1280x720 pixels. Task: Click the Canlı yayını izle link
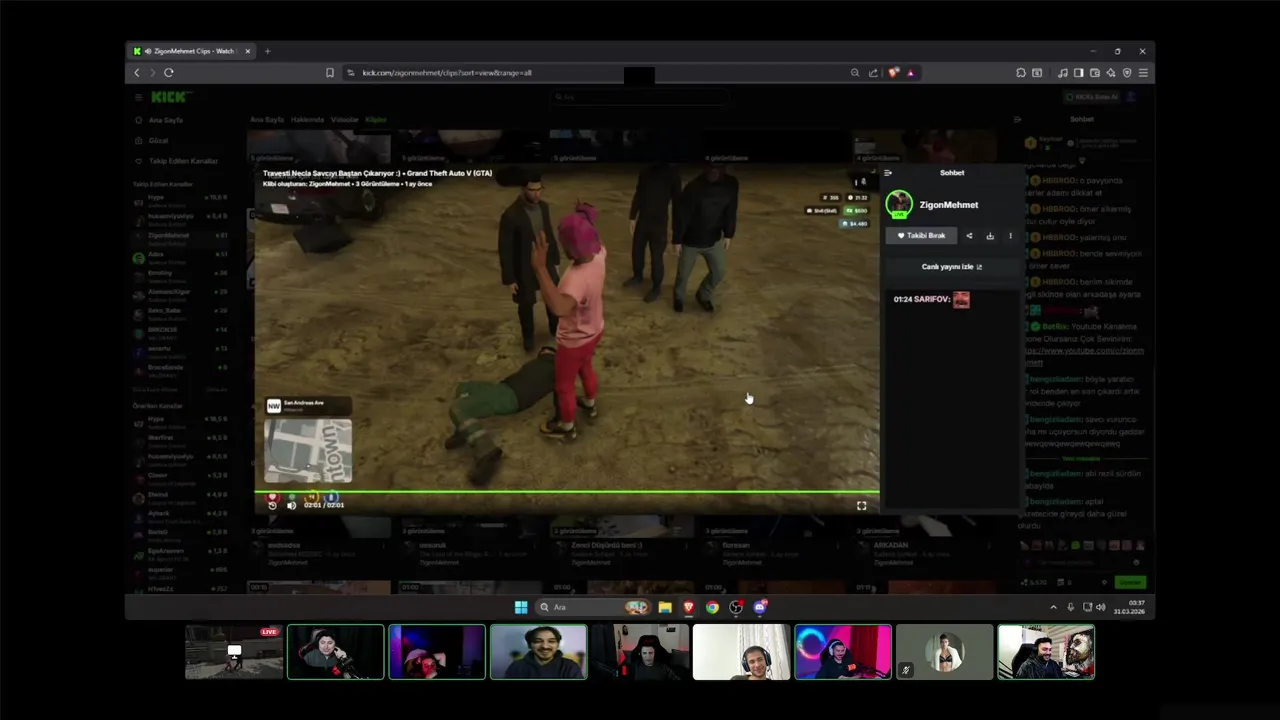tap(952, 267)
